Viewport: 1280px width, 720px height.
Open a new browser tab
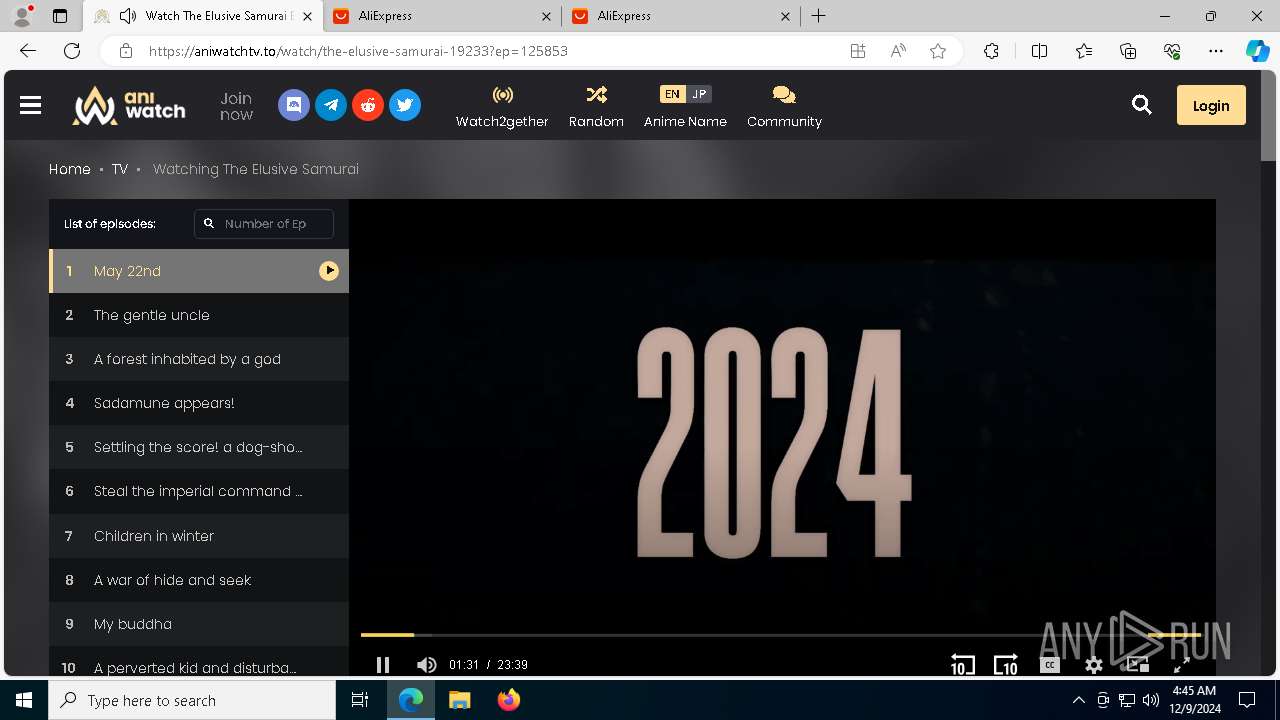click(818, 16)
